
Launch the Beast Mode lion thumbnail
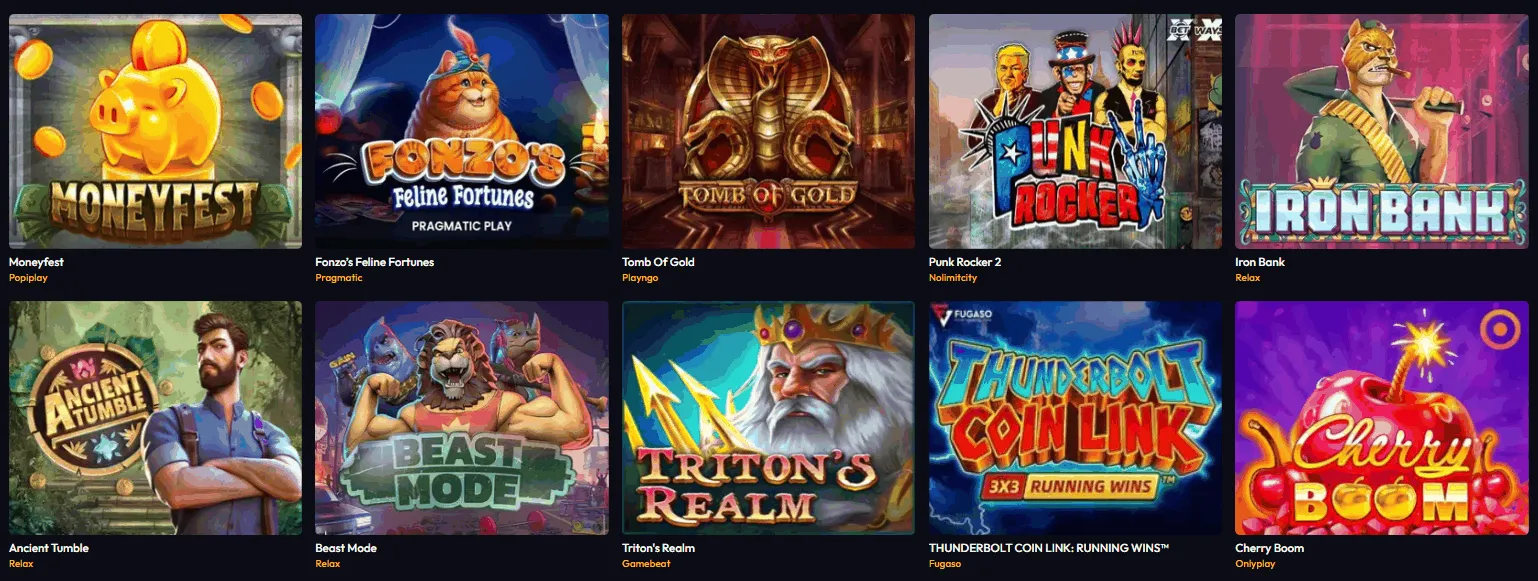point(462,418)
